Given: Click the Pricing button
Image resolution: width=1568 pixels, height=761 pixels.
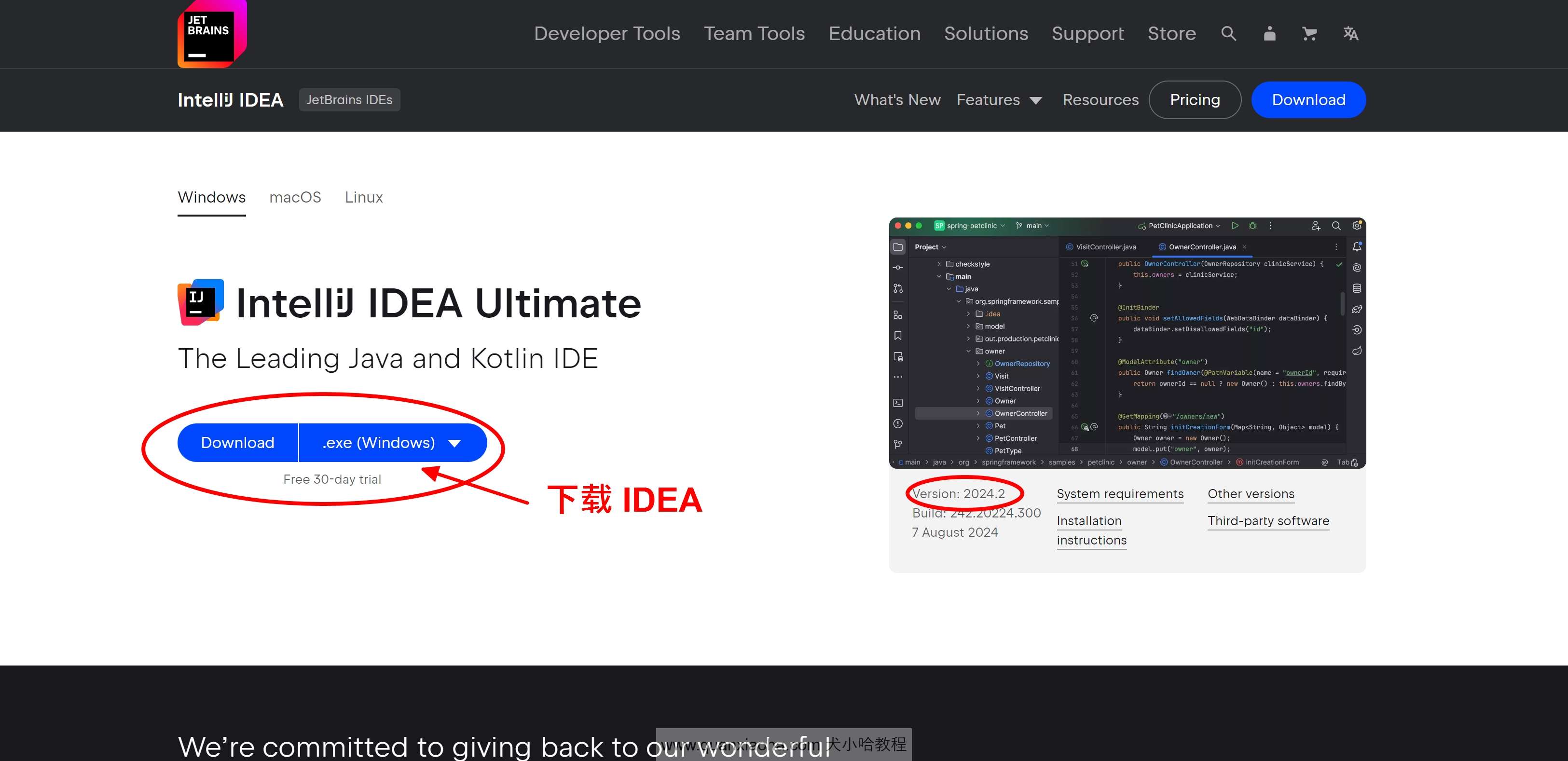Looking at the screenshot, I should tap(1195, 100).
